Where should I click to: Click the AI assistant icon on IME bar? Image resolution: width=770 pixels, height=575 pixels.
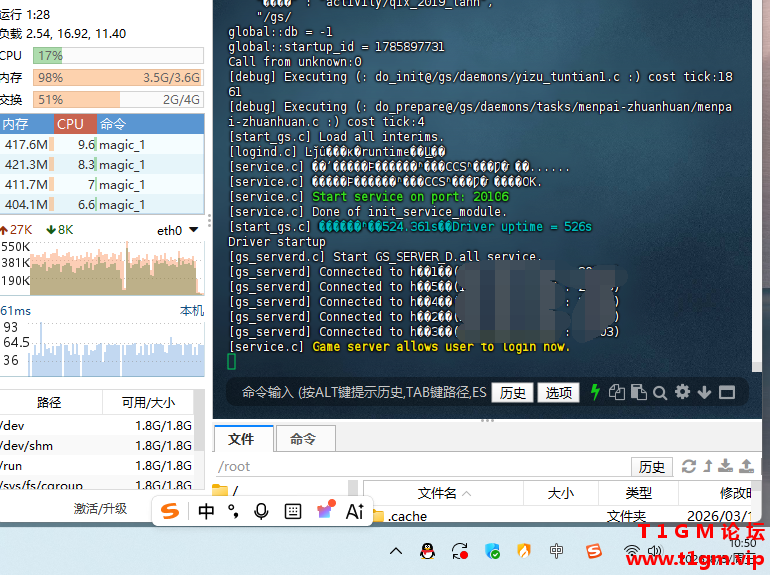(x=355, y=511)
